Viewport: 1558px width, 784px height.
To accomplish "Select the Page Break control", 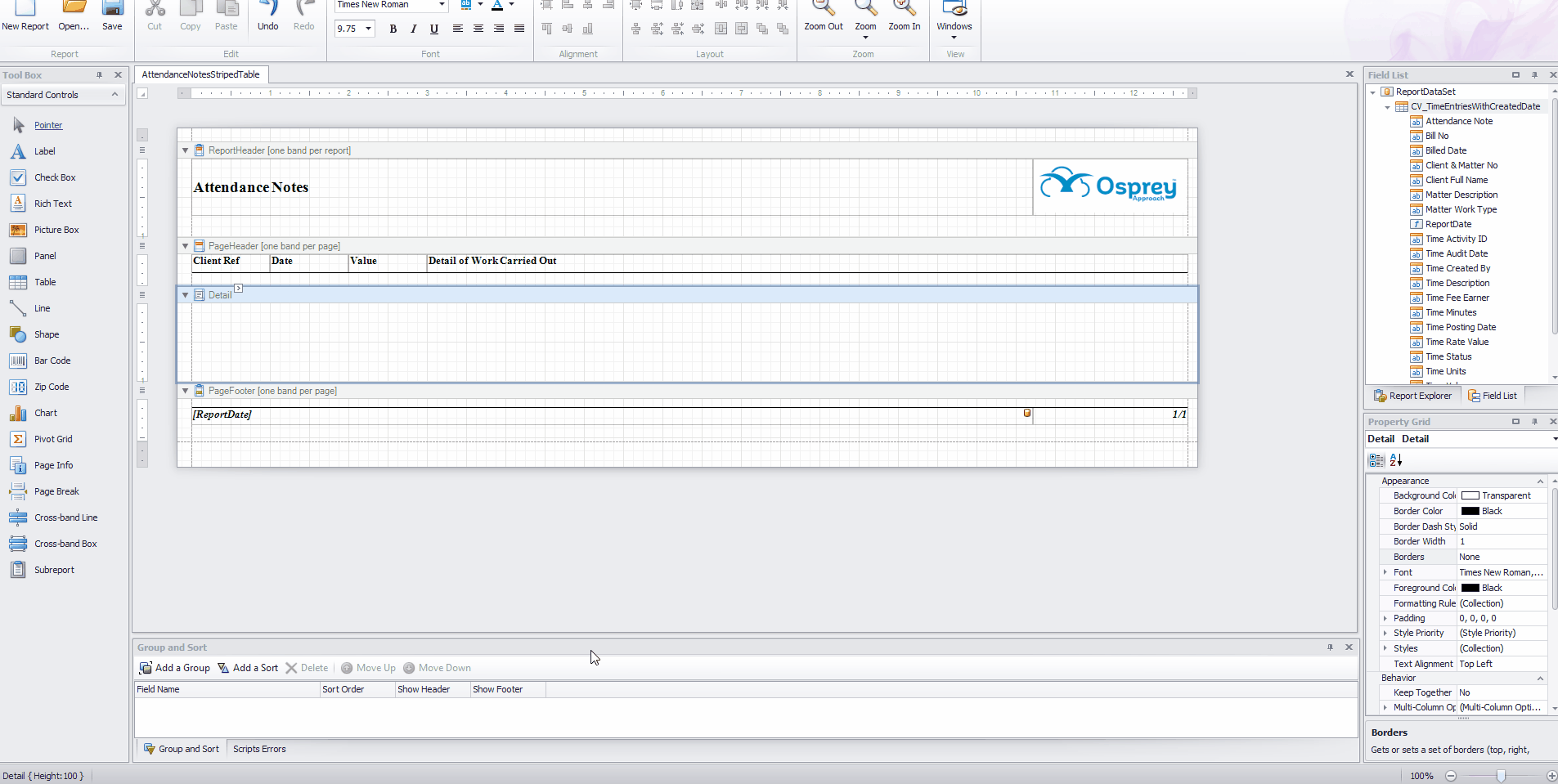I will point(56,491).
